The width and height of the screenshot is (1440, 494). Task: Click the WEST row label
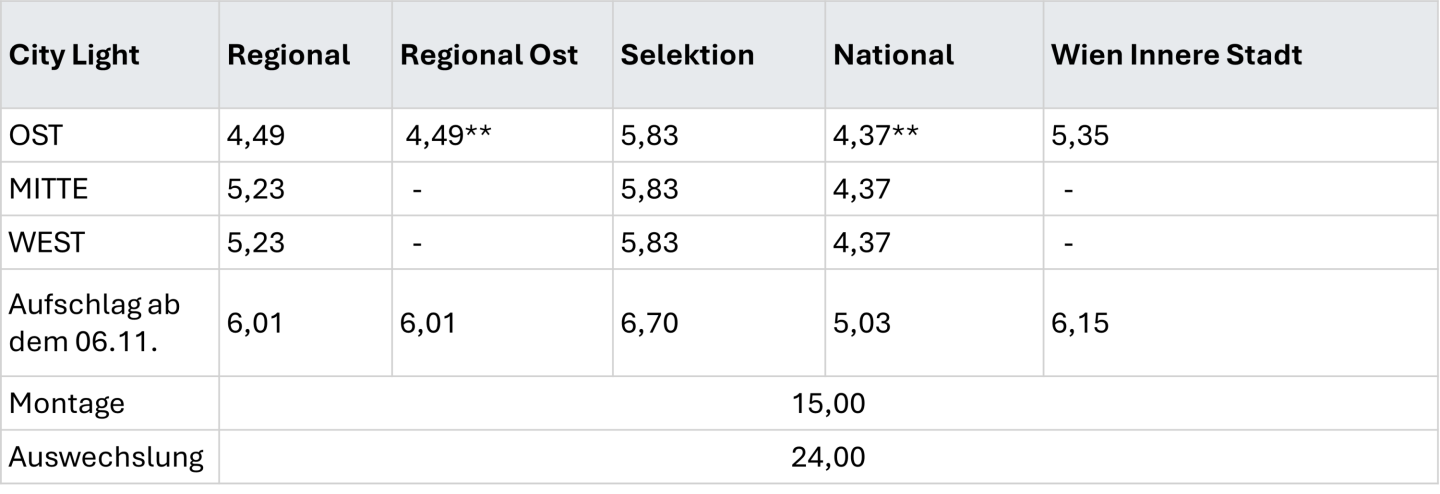click(46, 242)
